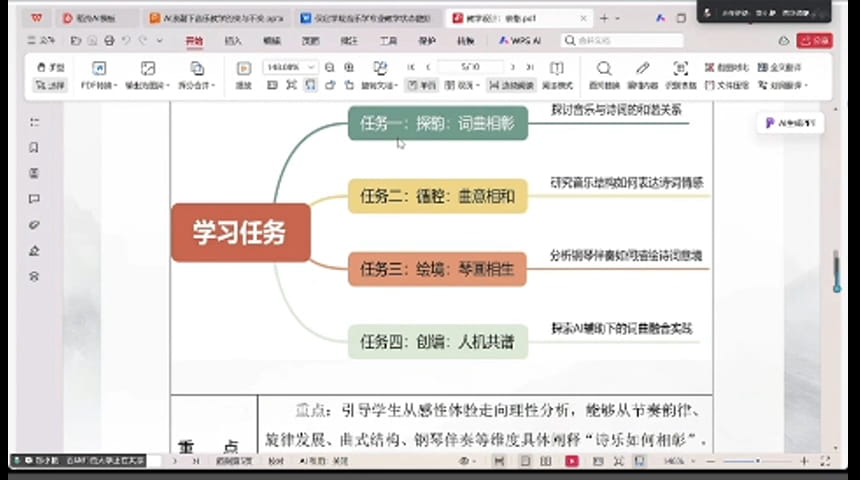
Task: Set the view to actual size
Action: (x=272, y=85)
